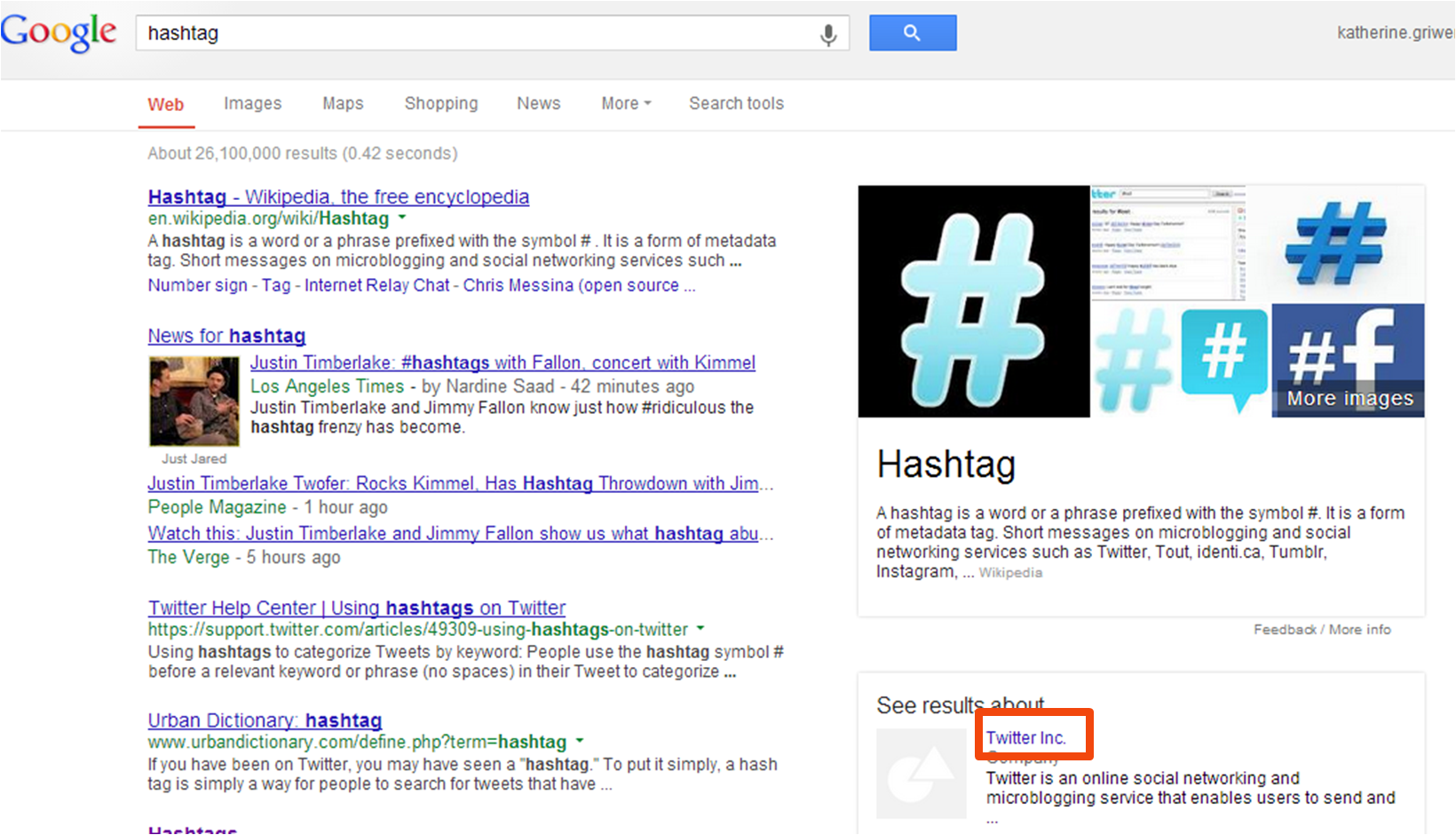Screen dimensions: 1456x835
Task: Open the Shopping tab
Action: [441, 103]
